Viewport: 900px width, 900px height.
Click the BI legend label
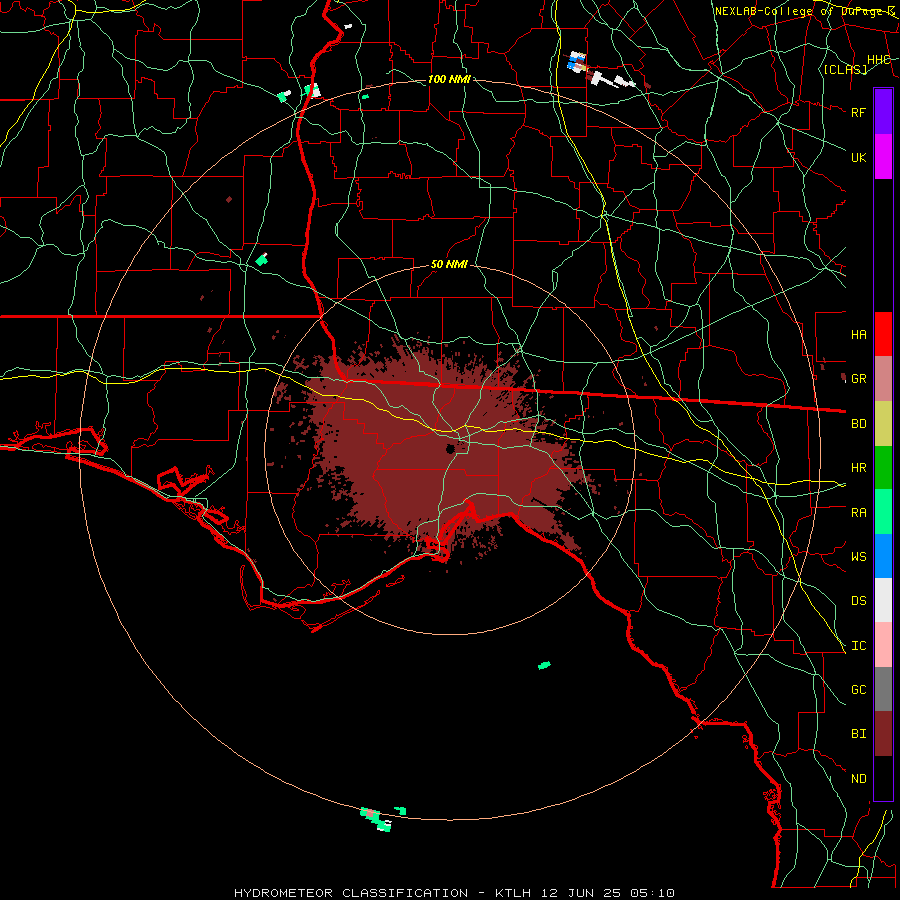(859, 734)
